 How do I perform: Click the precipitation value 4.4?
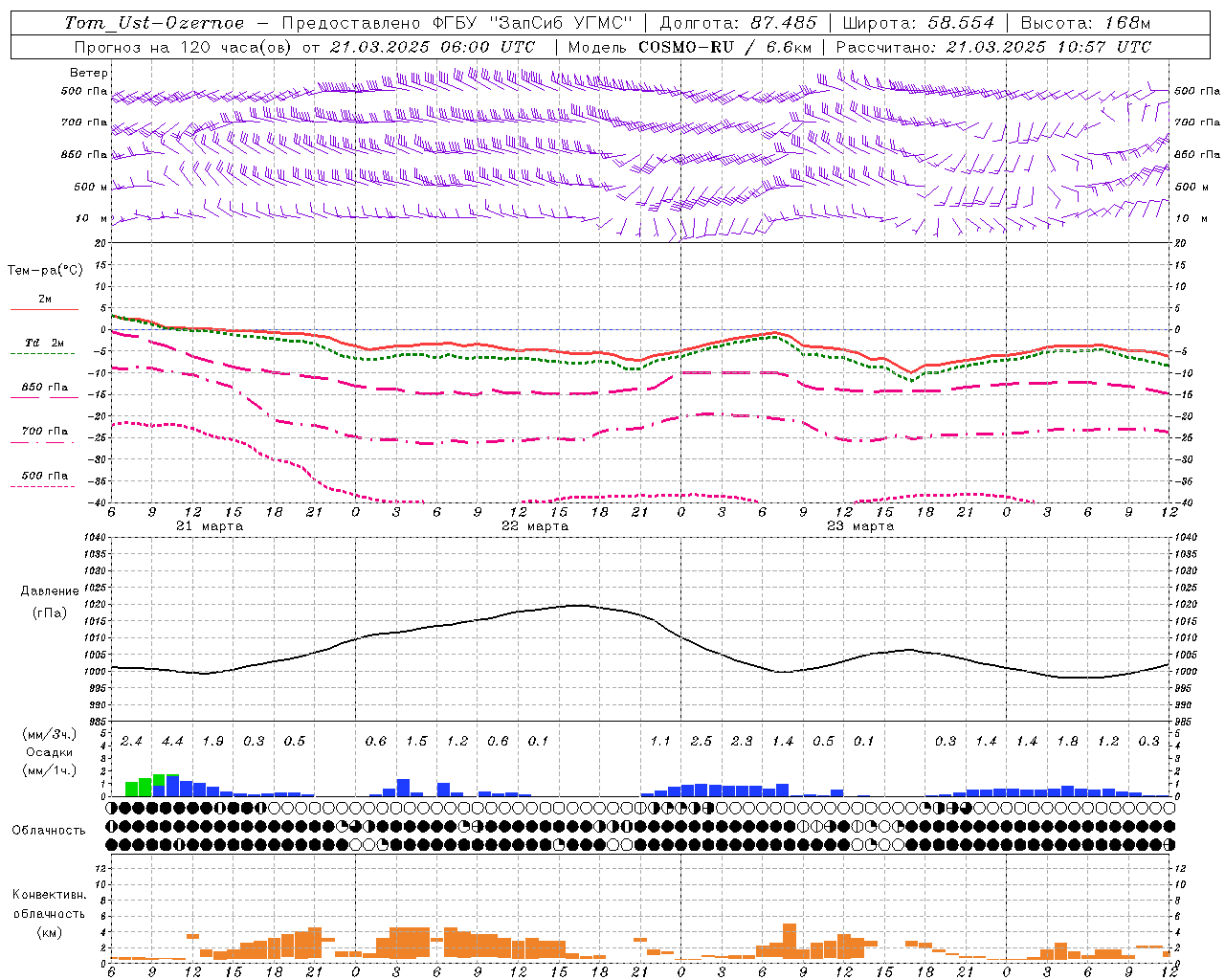172,742
